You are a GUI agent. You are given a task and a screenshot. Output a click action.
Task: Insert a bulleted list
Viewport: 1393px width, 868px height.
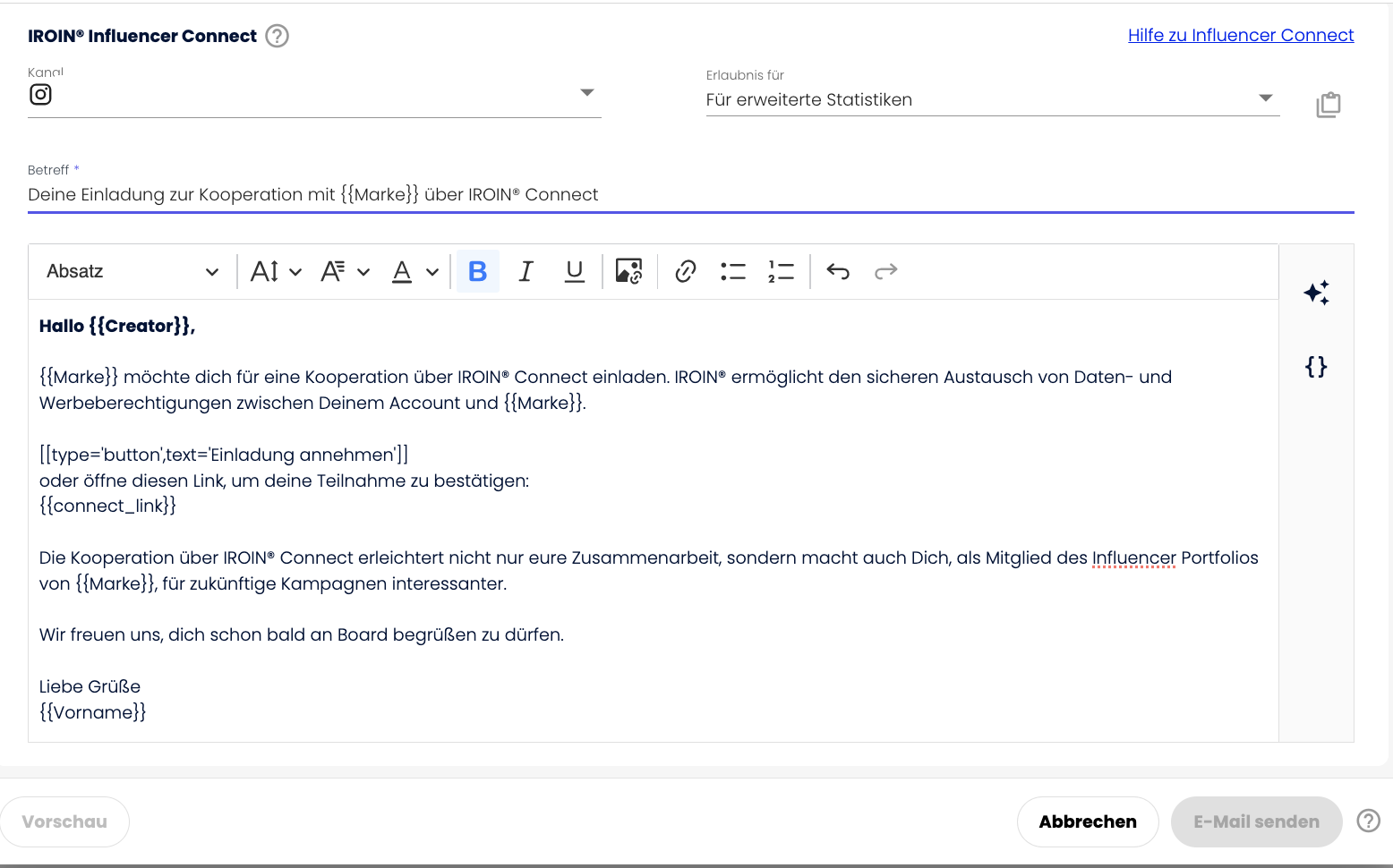(733, 271)
